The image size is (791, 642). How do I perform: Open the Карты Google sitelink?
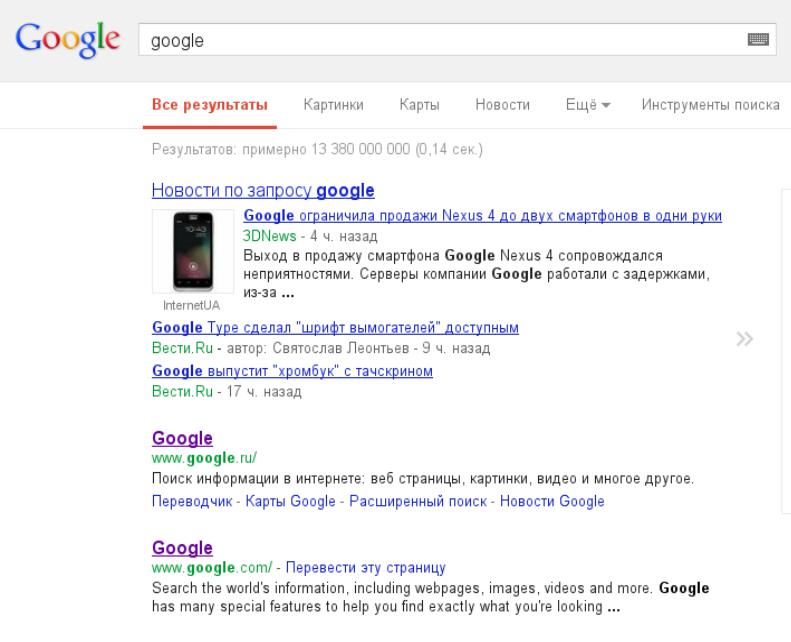290,501
